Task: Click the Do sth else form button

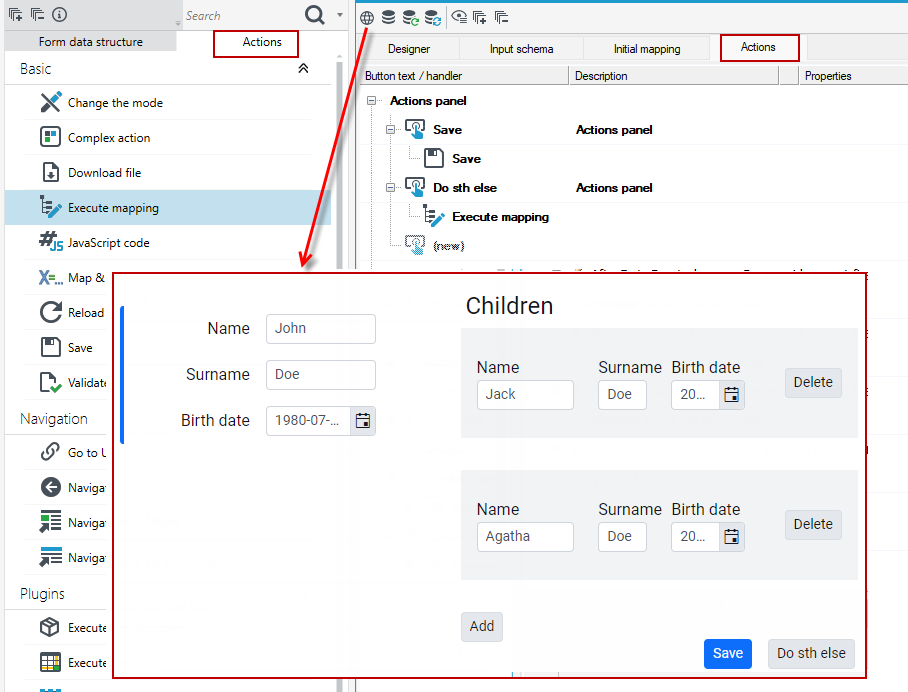Action: coord(811,654)
